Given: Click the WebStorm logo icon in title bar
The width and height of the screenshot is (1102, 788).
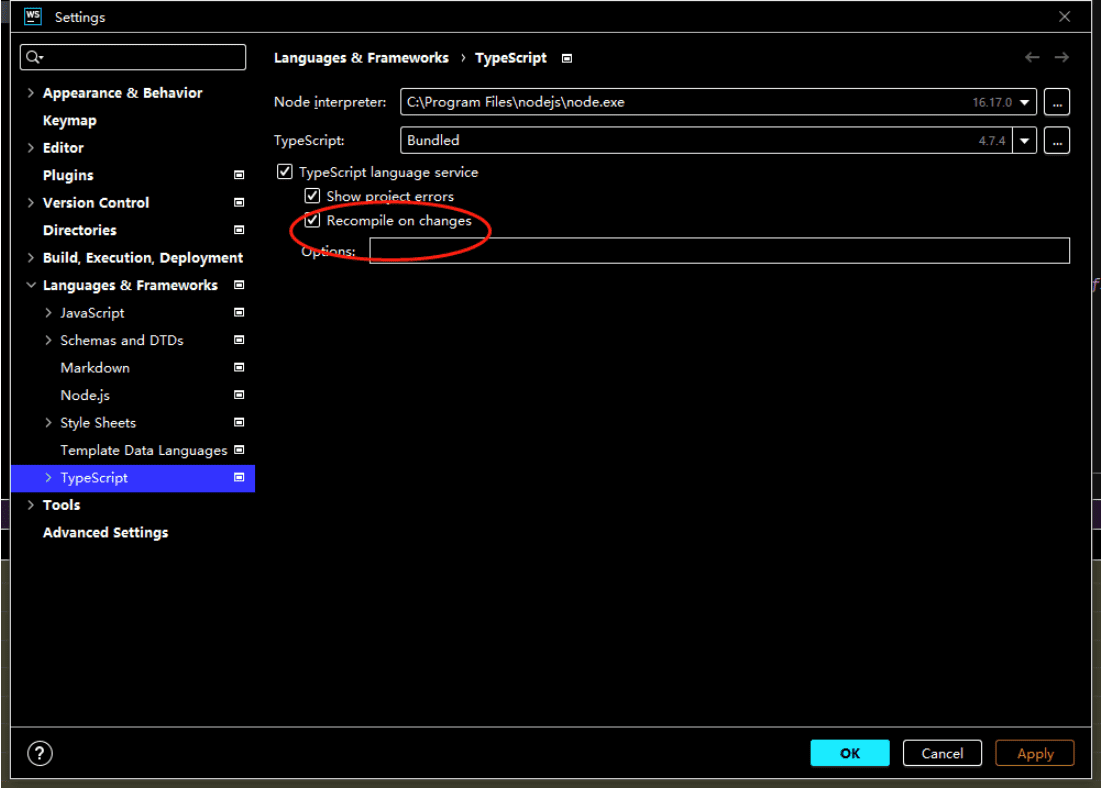Looking at the screenshot, I should point(32,16).
